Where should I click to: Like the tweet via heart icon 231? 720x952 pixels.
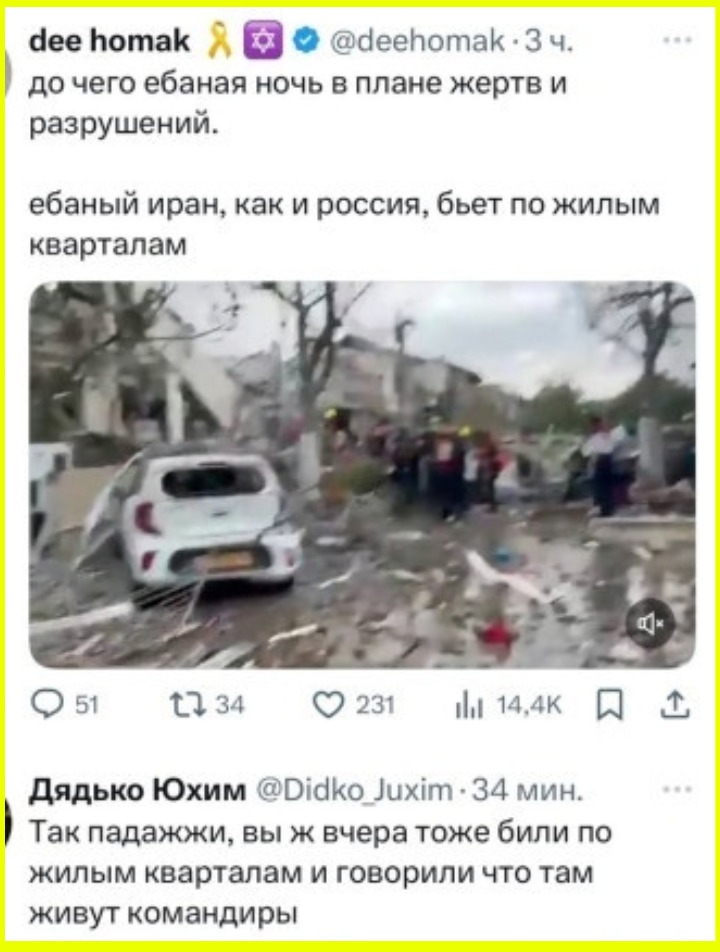click(328, 706)
